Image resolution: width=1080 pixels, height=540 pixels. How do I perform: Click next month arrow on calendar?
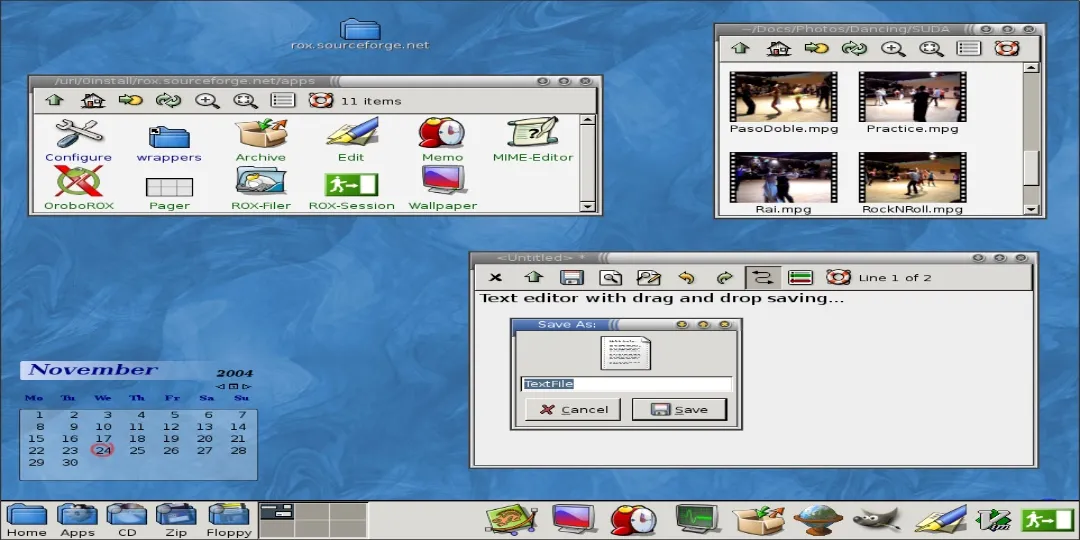[247, 386]
